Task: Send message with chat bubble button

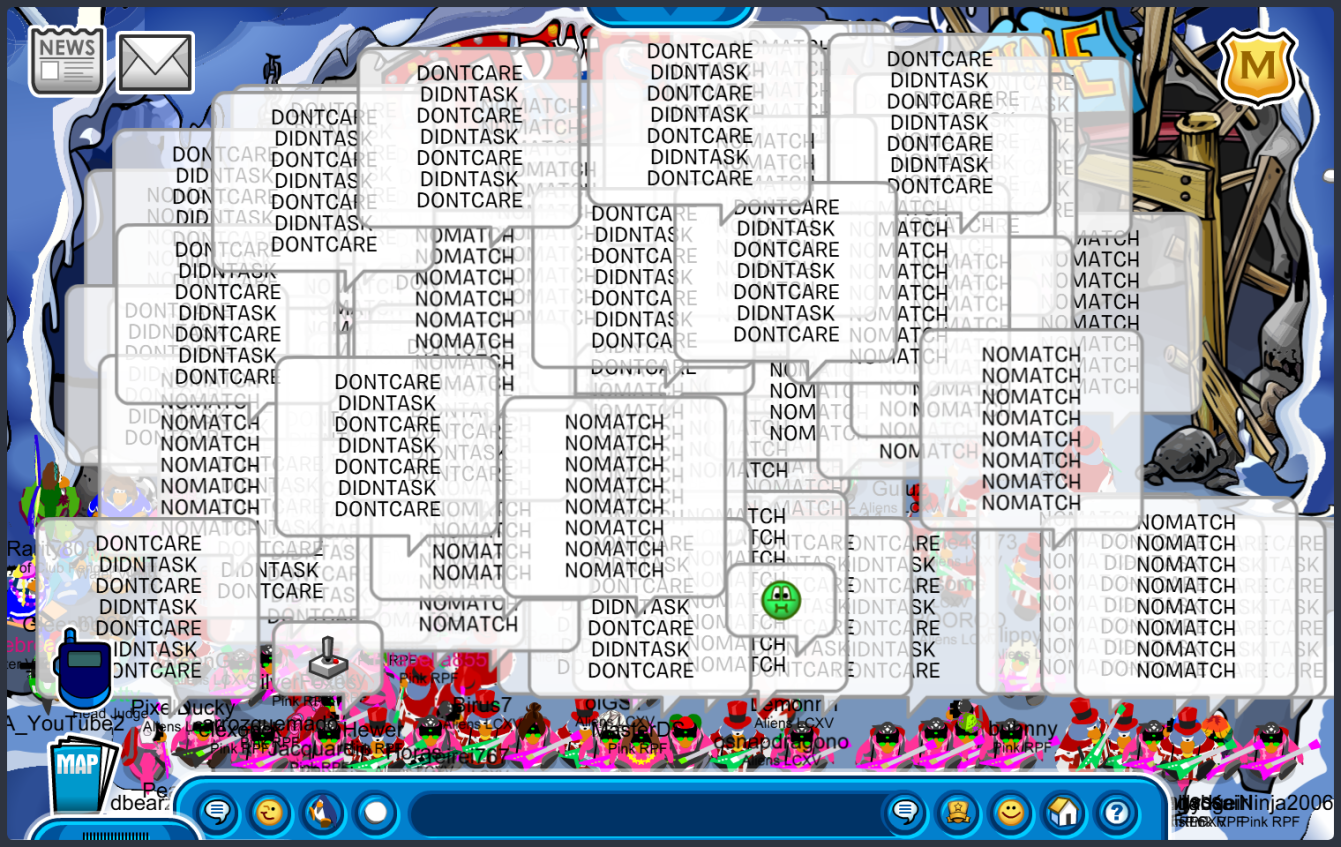Action: (905, 811)
